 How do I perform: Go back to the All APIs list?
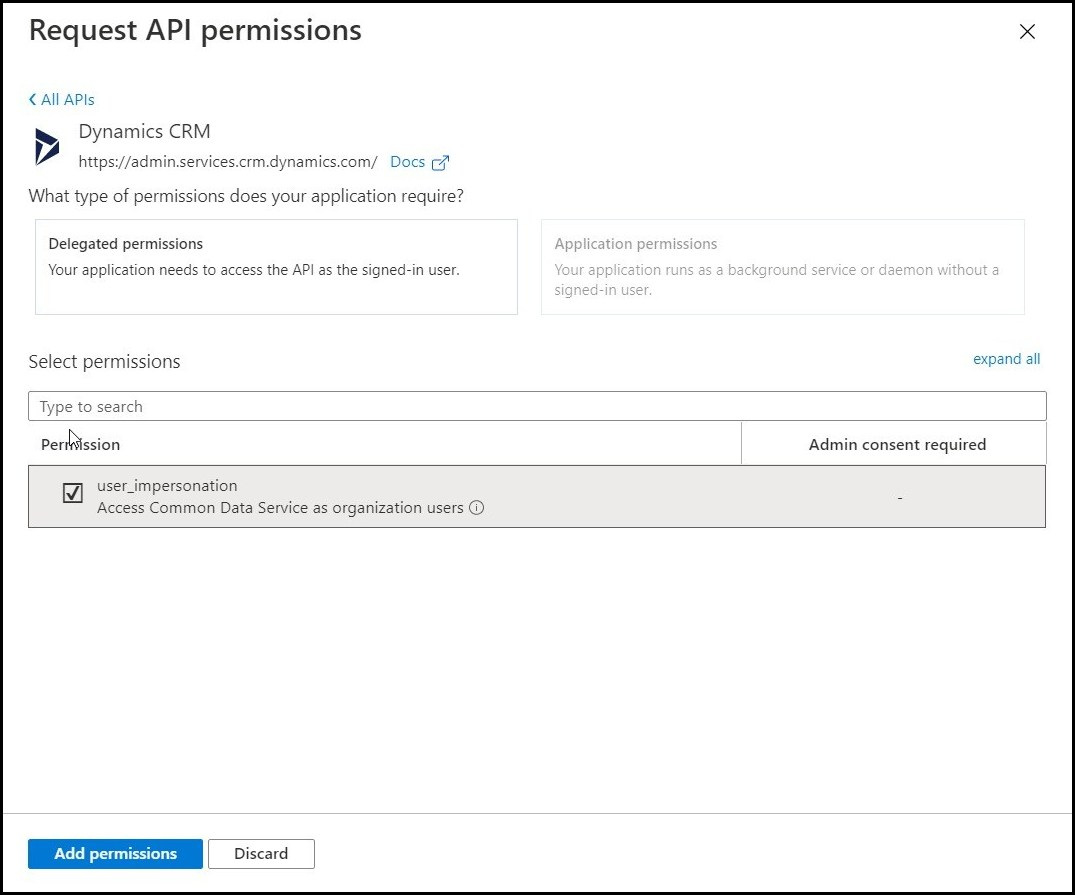[67, 100]
